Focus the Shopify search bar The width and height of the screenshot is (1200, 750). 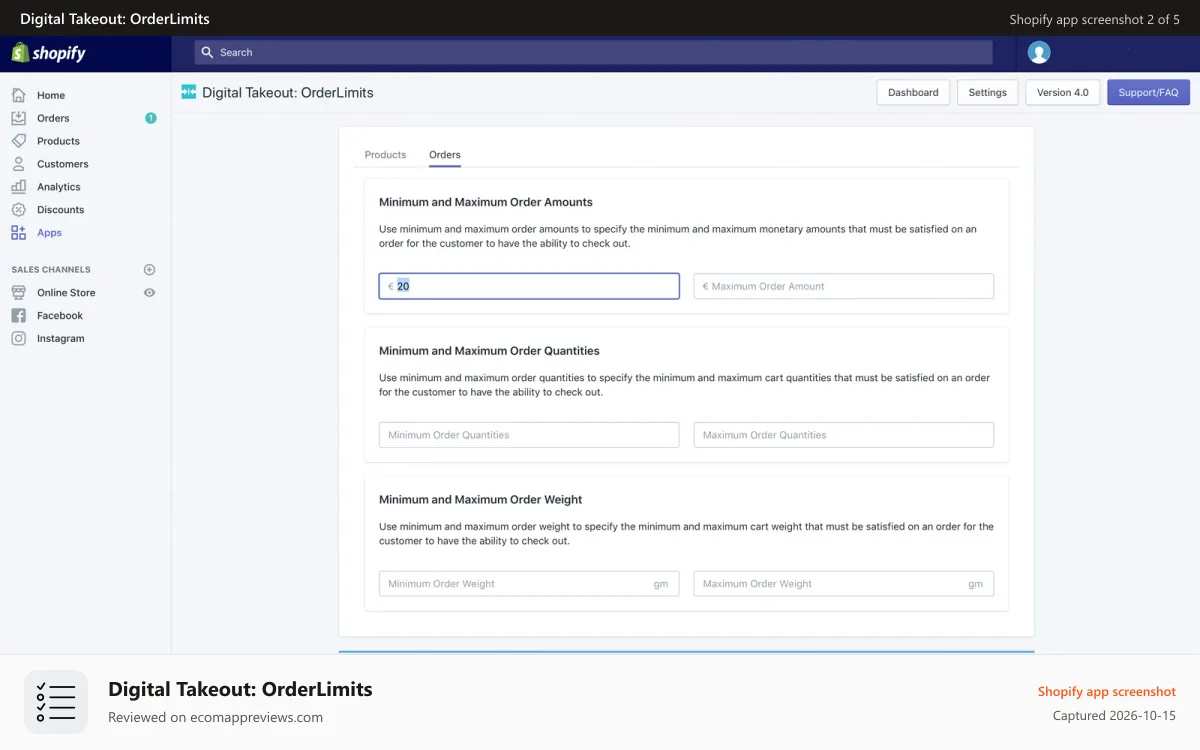[593, 53]
